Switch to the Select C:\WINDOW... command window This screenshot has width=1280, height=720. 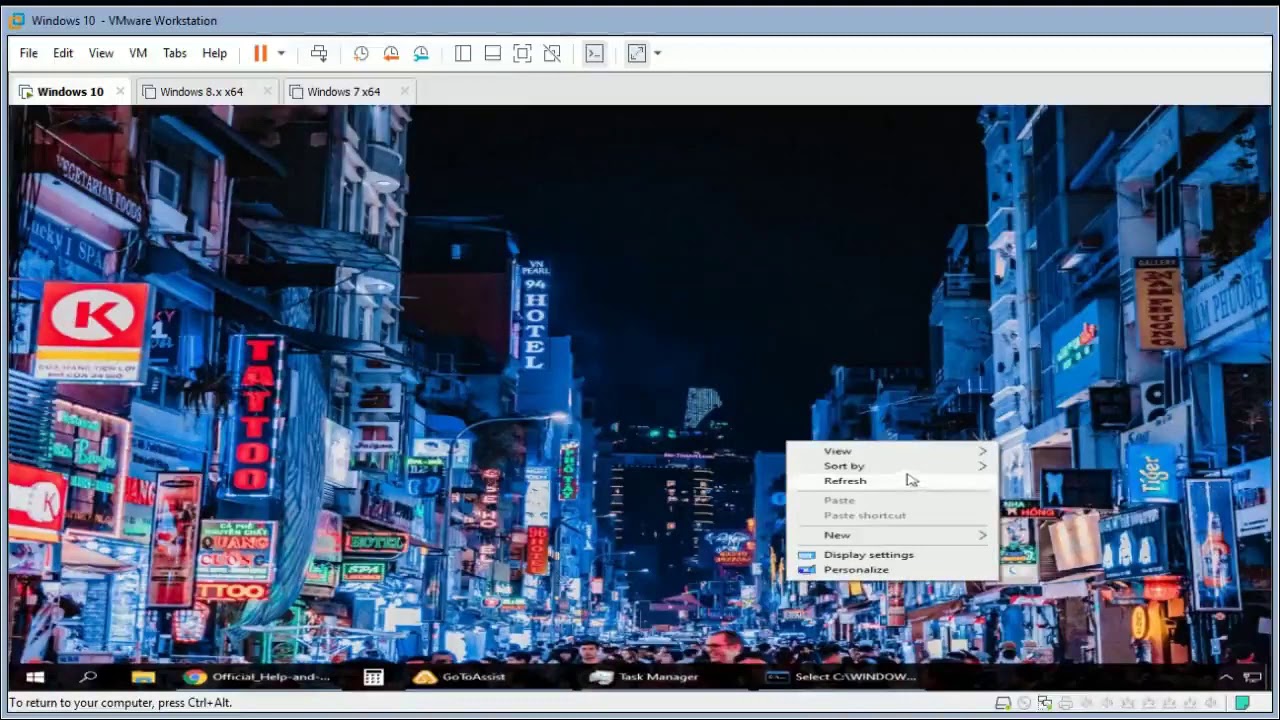[x=841, y=677]
